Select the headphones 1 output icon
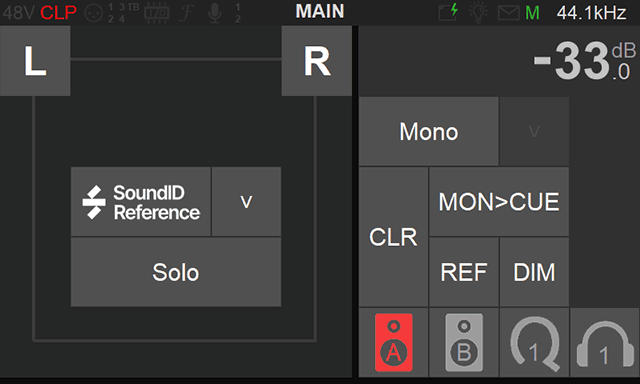640x384 pixels. (x=605, y=342)
